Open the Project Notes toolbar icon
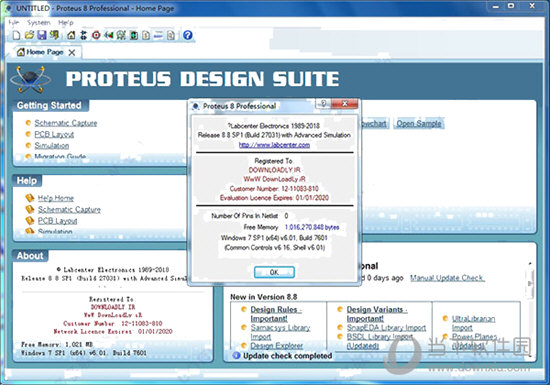Image resolution: width=550 pixels, height=385 pixels. (171, 35)
